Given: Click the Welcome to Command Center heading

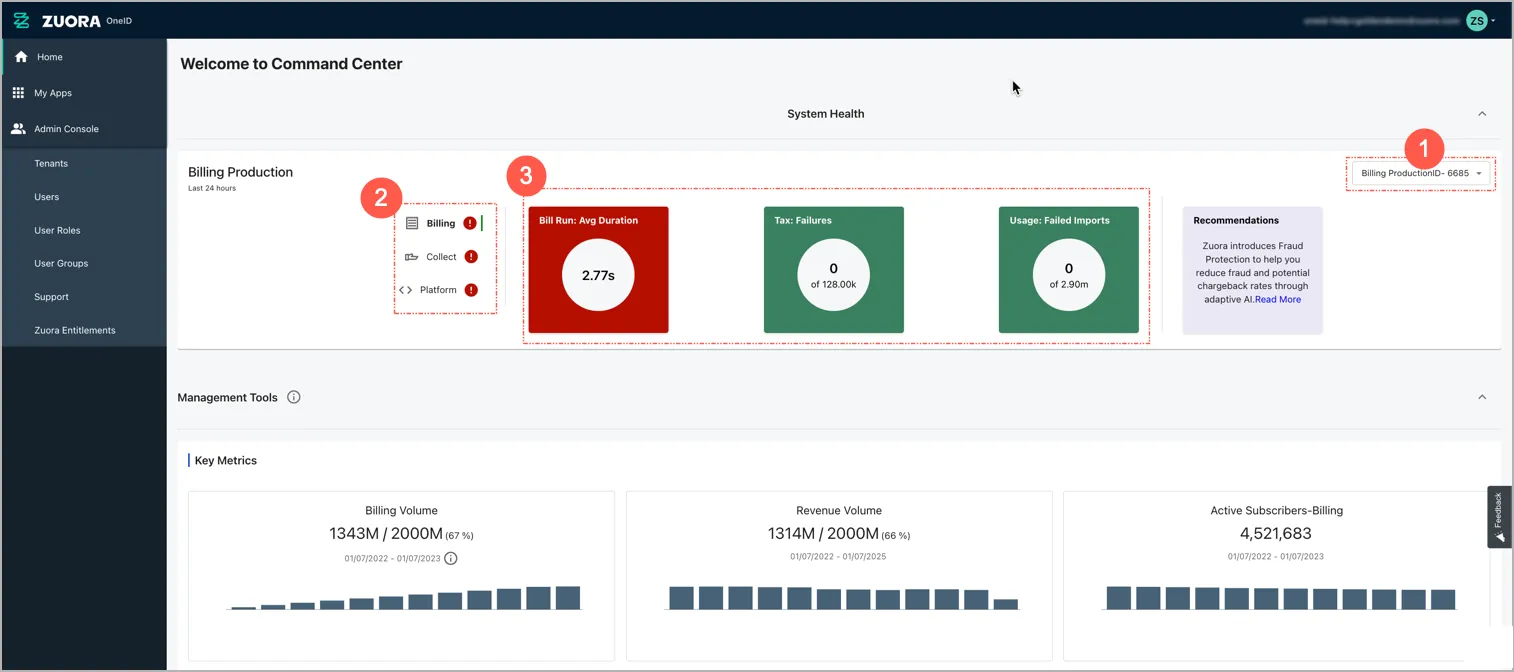Looking at the screenshot, I should pyautogui.click(x=291, y=64).
